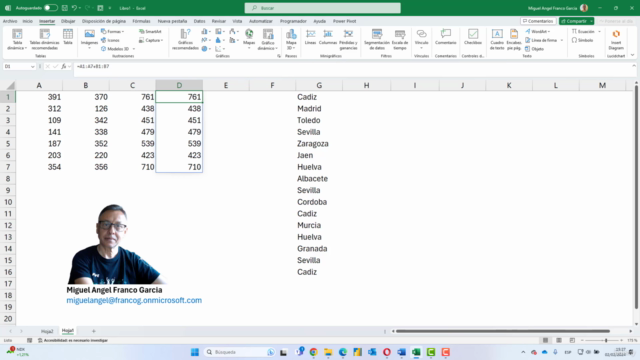Select column header D
Image resolution: width=640 pixels, height=360 pixels.
(179, 85)
